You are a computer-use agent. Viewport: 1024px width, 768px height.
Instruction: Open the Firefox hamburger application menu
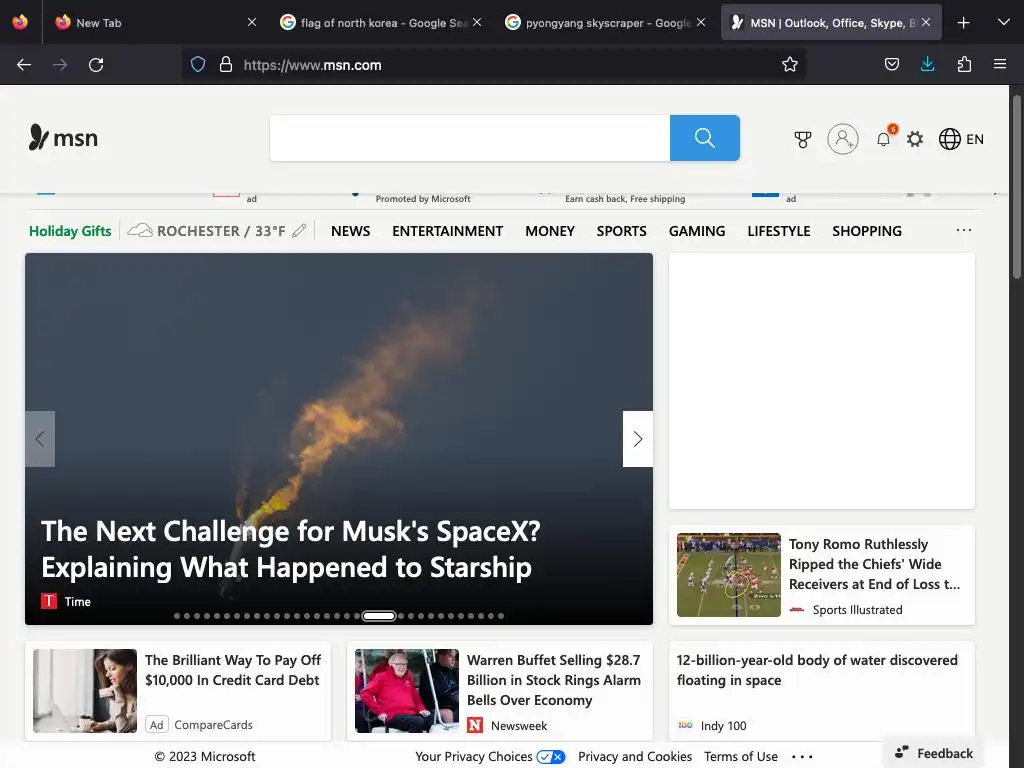[1000, 65]
